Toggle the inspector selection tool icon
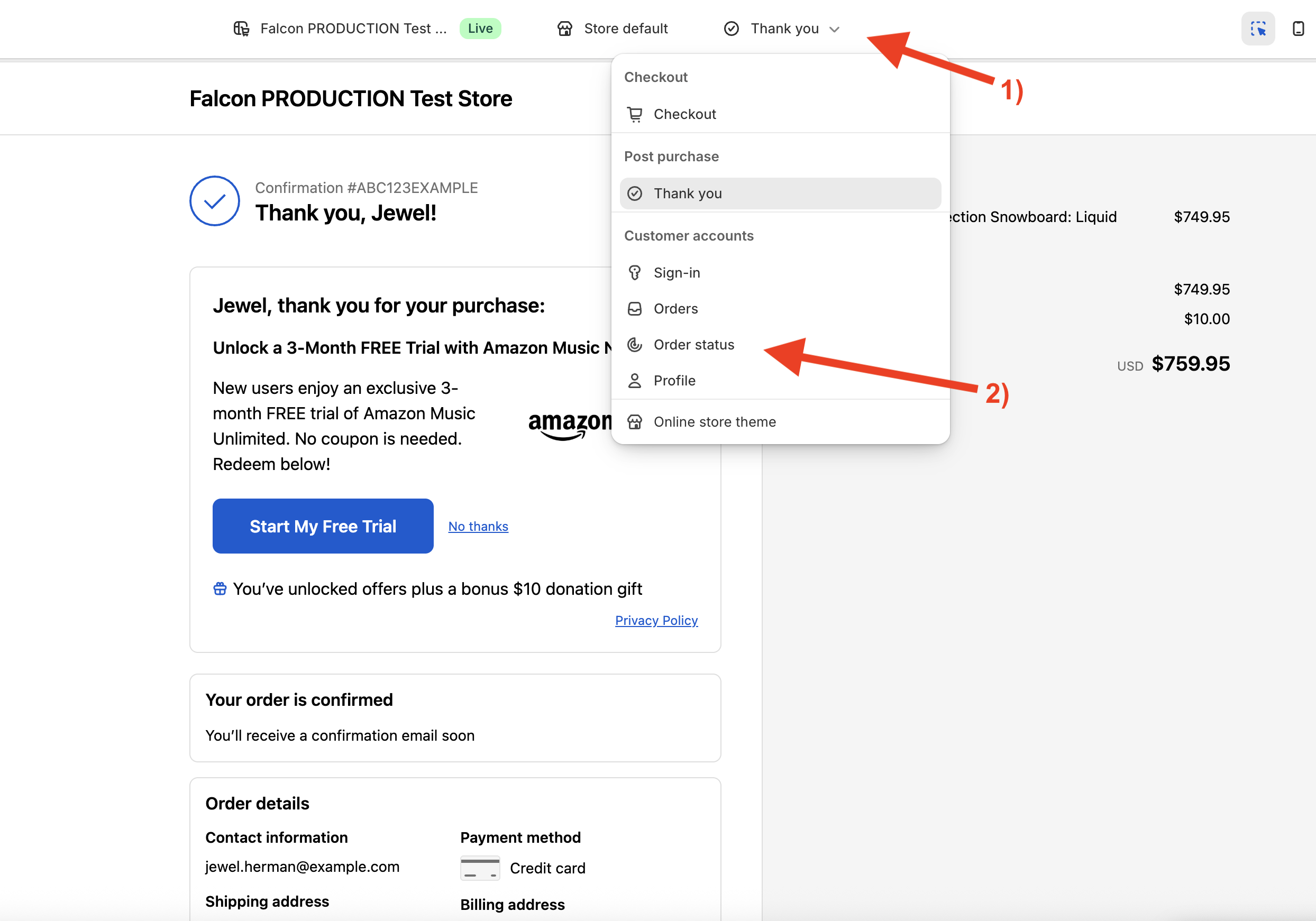Screen dimensions: 1316x921 click(1258, 29)
